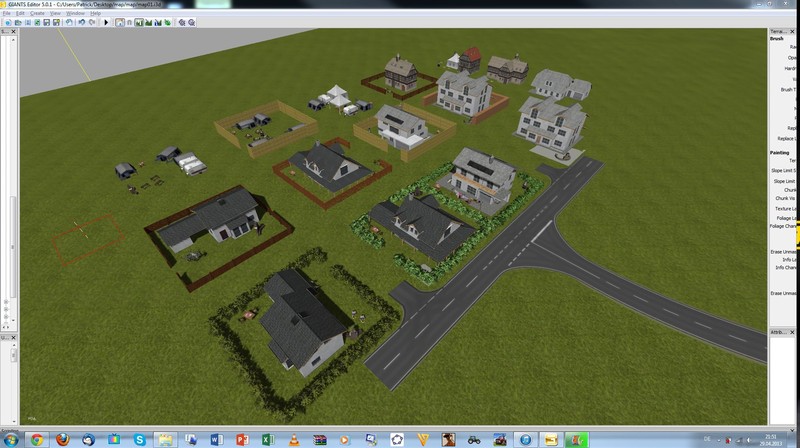Launch Firefox from the taskbar

click(x=62, y=439)
